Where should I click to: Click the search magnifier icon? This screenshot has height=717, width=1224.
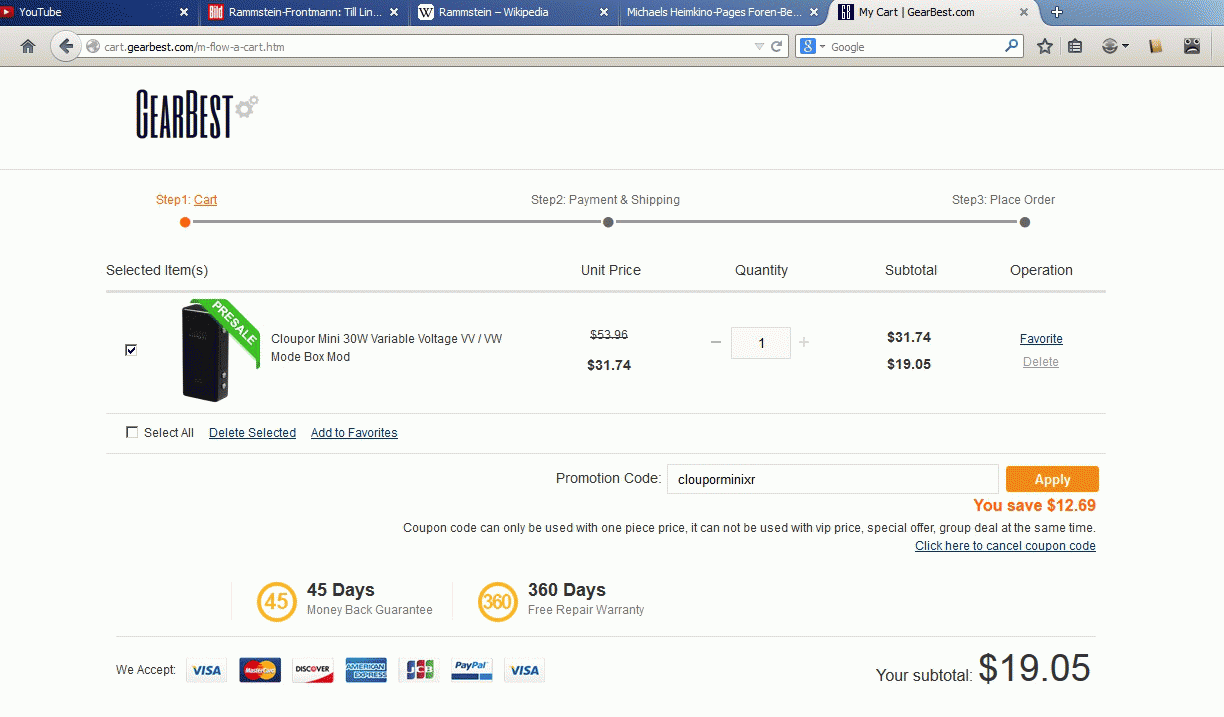tap(1011, 46)
